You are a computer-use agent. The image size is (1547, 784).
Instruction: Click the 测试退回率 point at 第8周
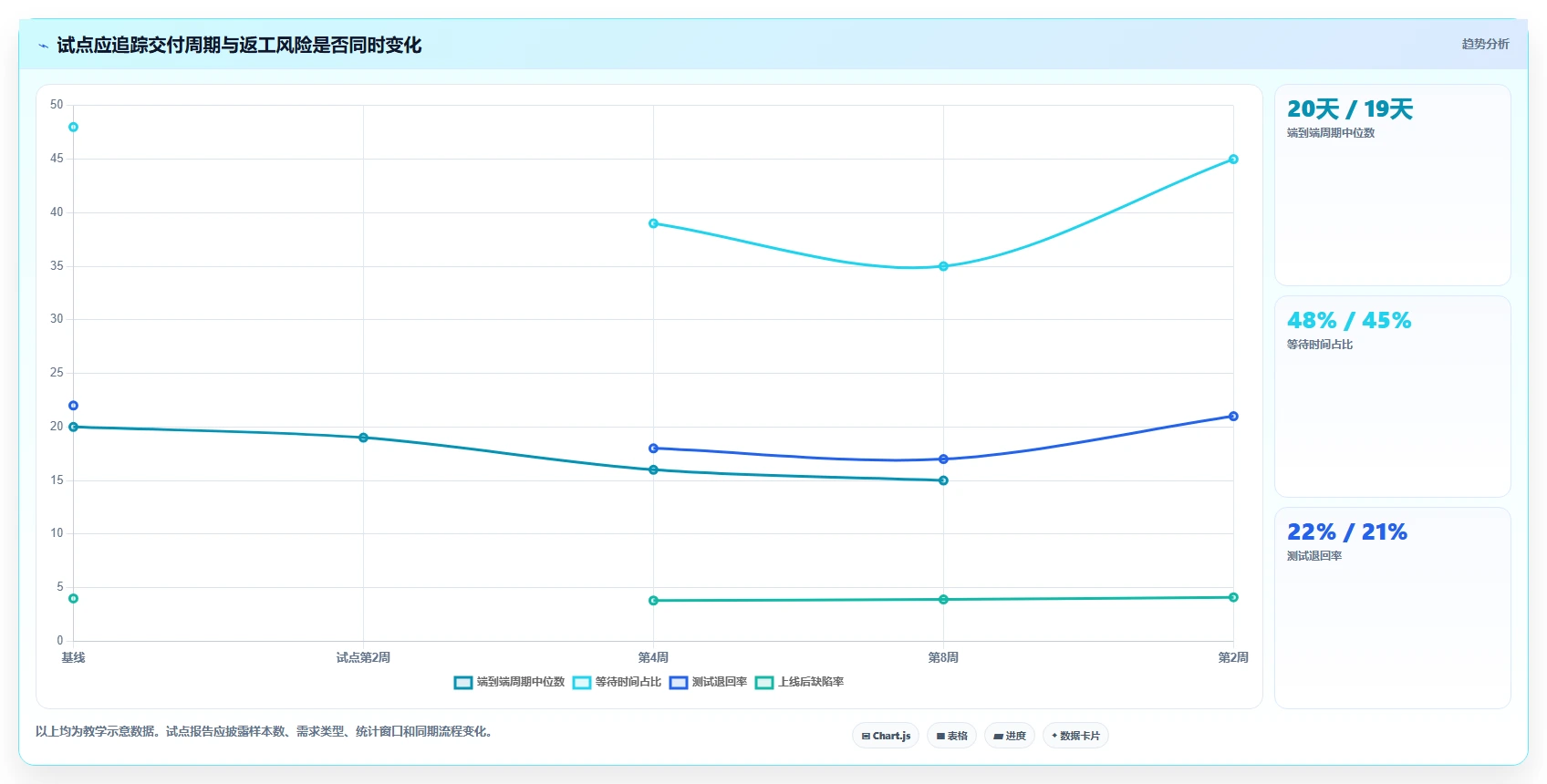[x=943, y=459]
